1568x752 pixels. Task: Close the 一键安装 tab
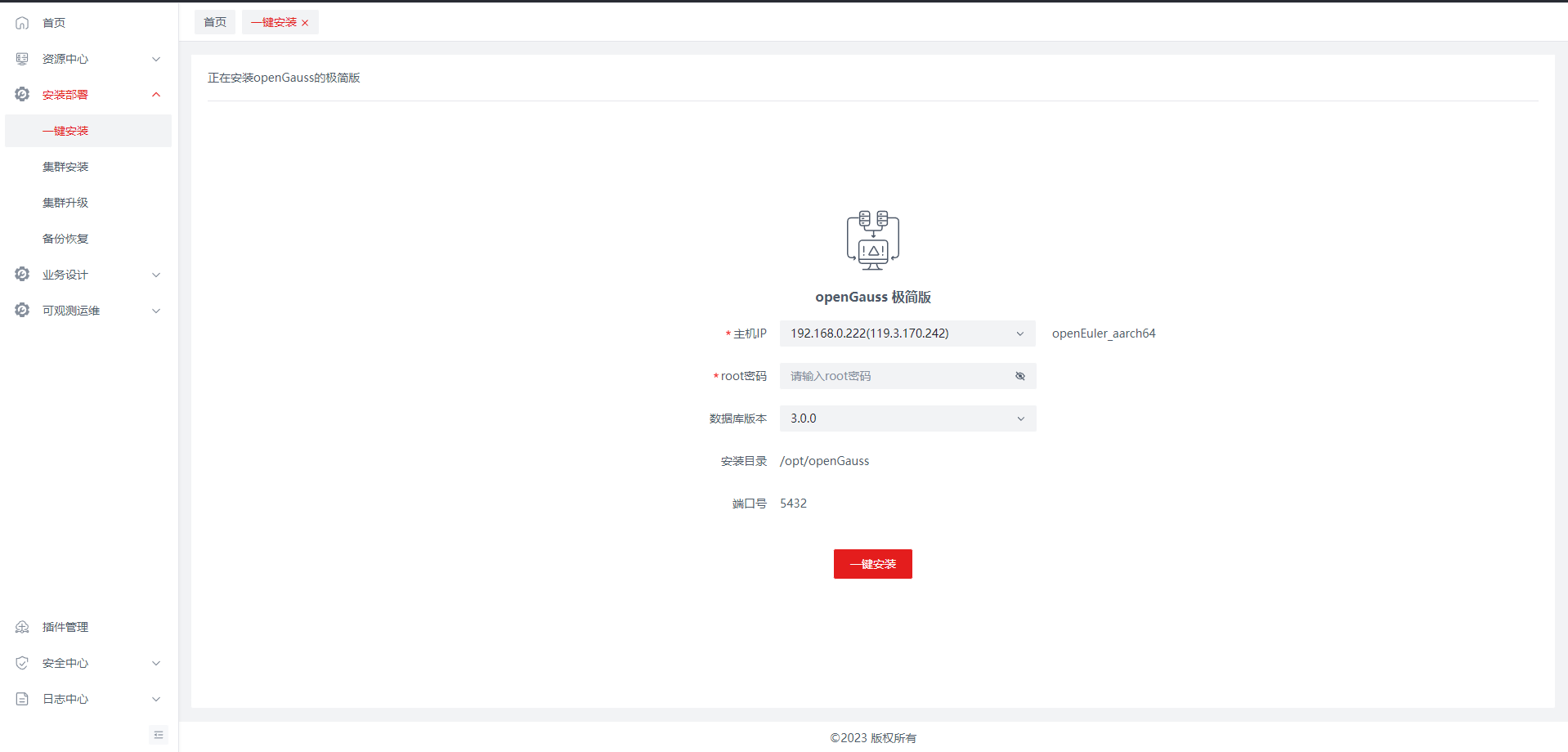pos(305,23)
